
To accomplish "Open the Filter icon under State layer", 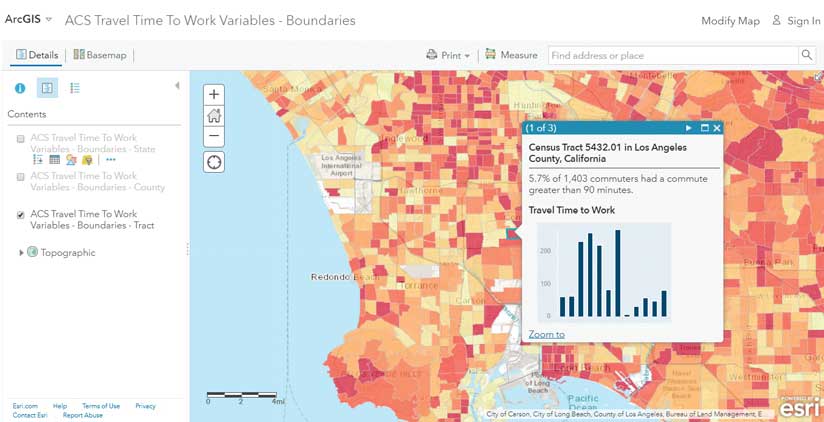I will 88,159.
